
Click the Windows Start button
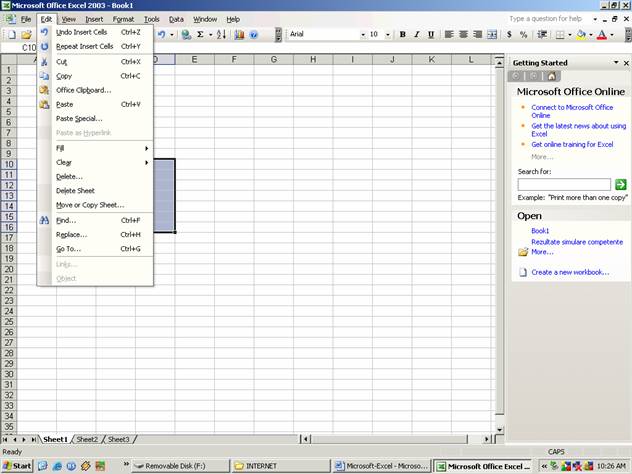(17, 466)
